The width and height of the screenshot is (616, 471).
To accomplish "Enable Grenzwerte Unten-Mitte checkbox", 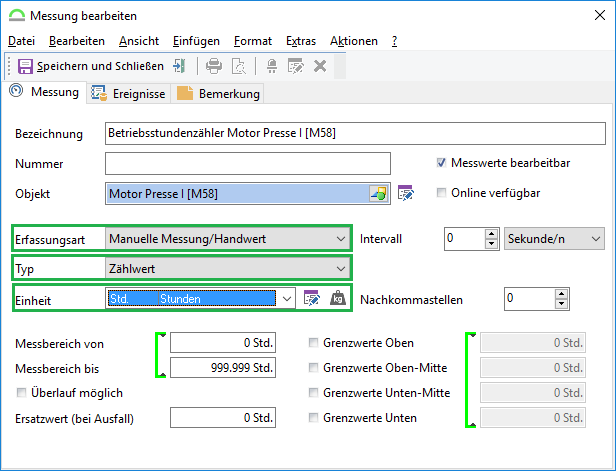I will pyautogui.click(x=313, y=392).
